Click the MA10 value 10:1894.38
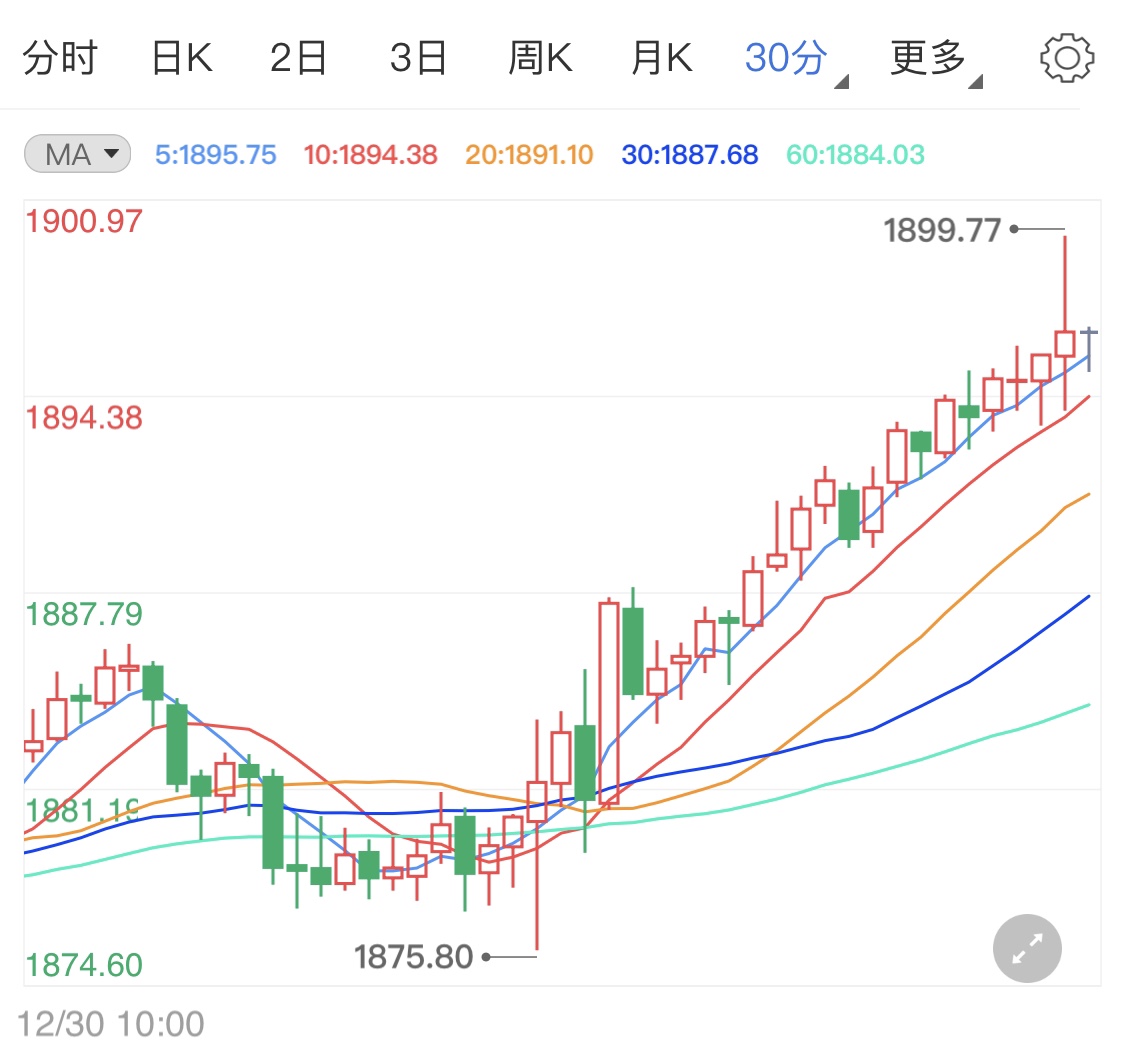This screenshot has width=1125, height=1063. (370, 155)
